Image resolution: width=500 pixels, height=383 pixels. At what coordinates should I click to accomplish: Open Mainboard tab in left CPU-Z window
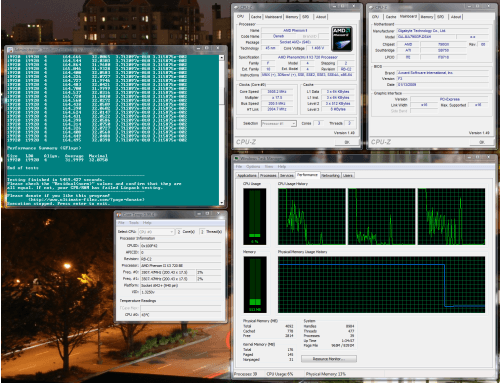(x=273, y=17)
